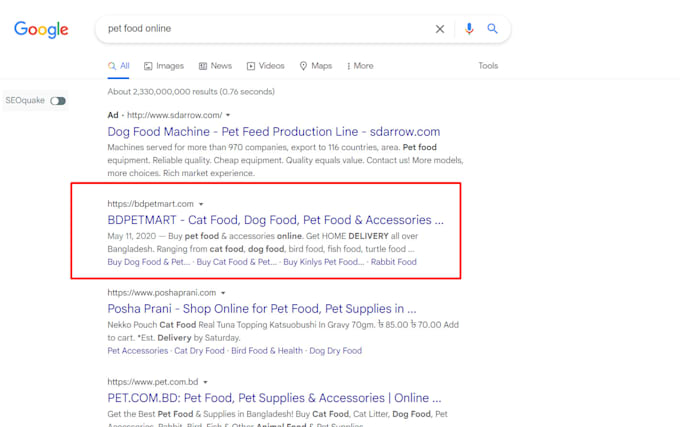Image resolution: width=680 pixels, height=427 pixels.
Task: Clear the search box with X icon
Action: click(440, 29)
